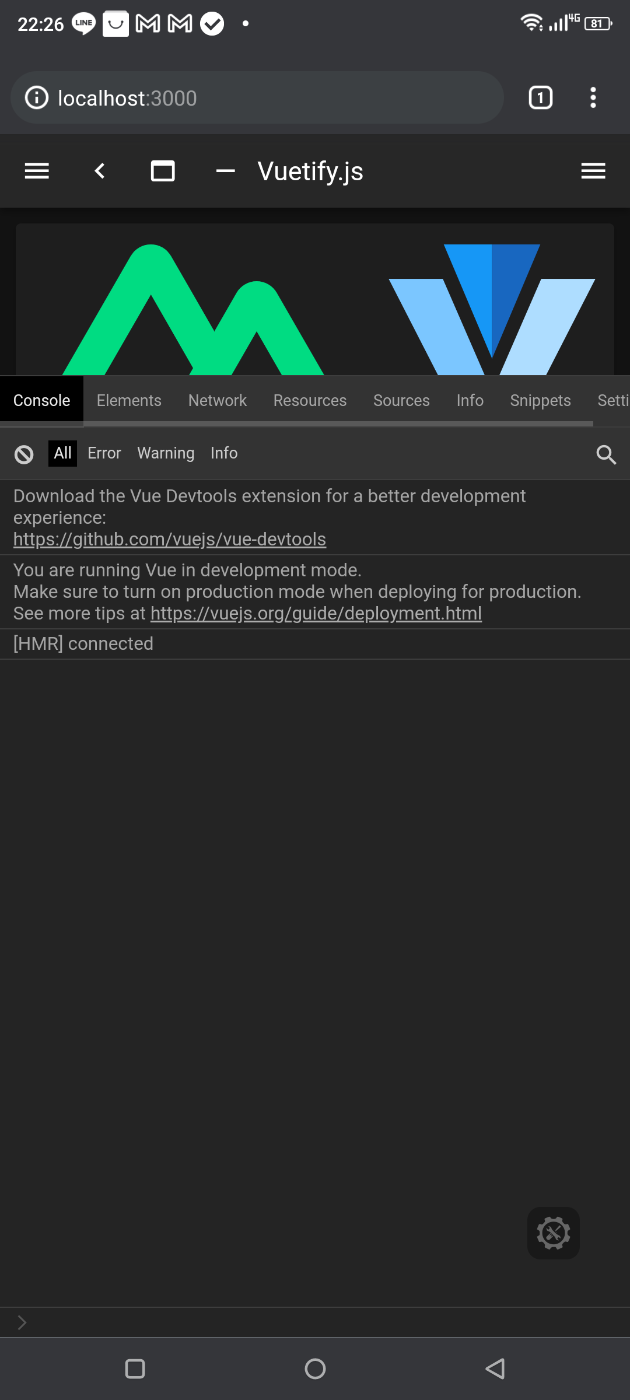Click the "You are running Vue in development mode" log
Viewport: 630px width, 1400px height.
(315, 592)
